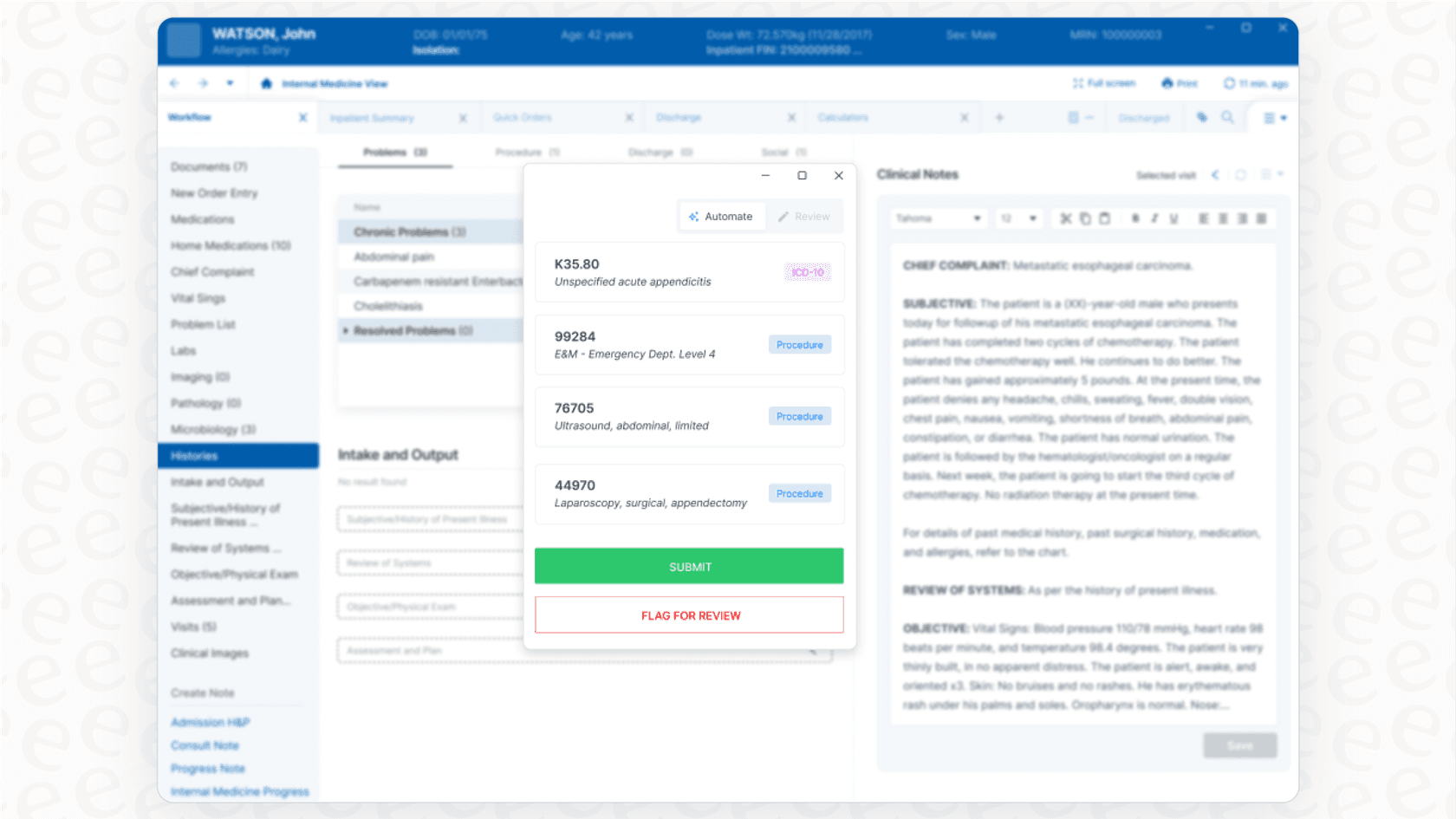Click the Home icon beside Internal Medicine View

click(x=266, y=83)
